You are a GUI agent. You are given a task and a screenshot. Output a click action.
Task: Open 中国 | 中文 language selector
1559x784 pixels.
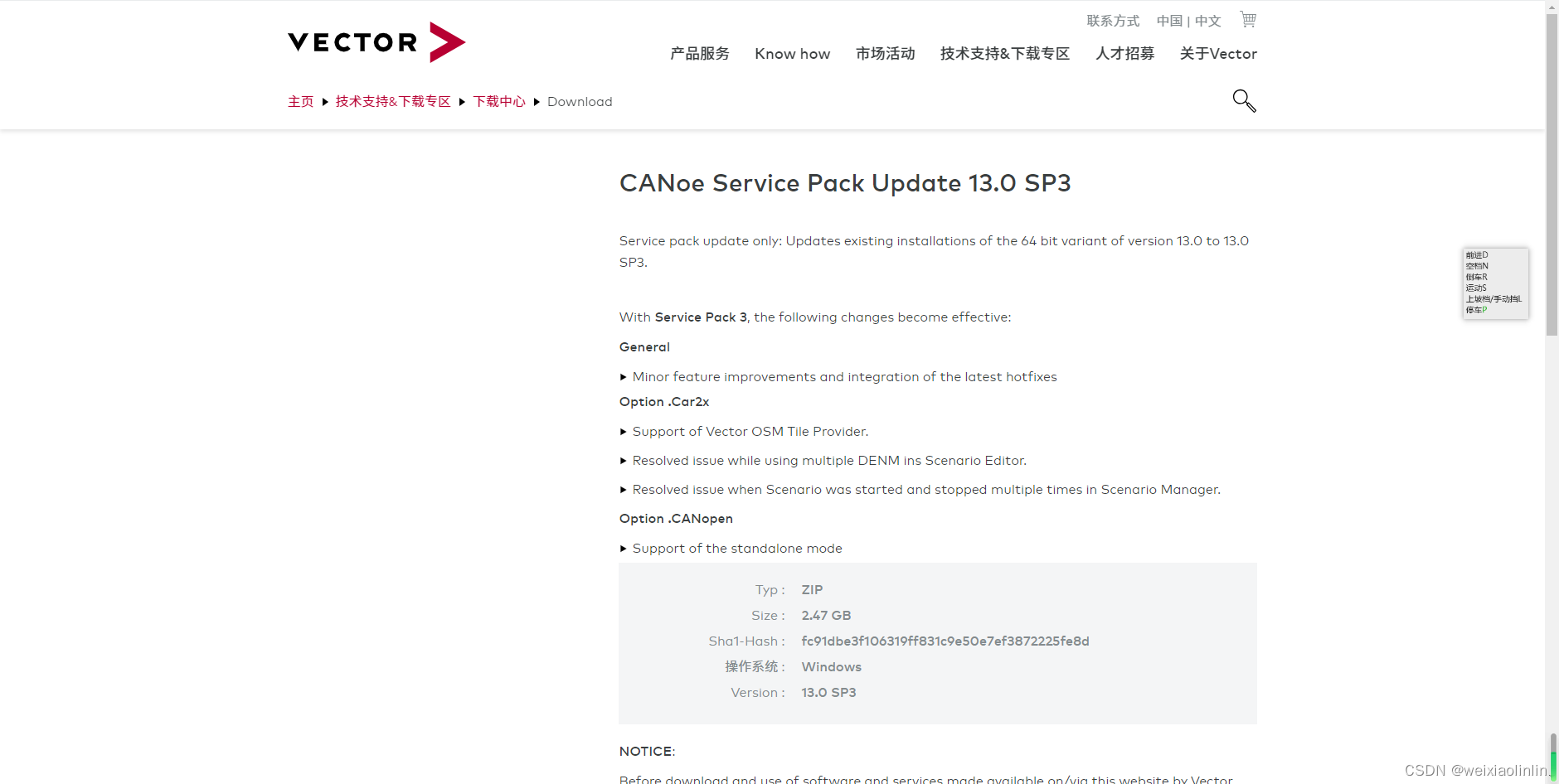tap(1188, 21)
